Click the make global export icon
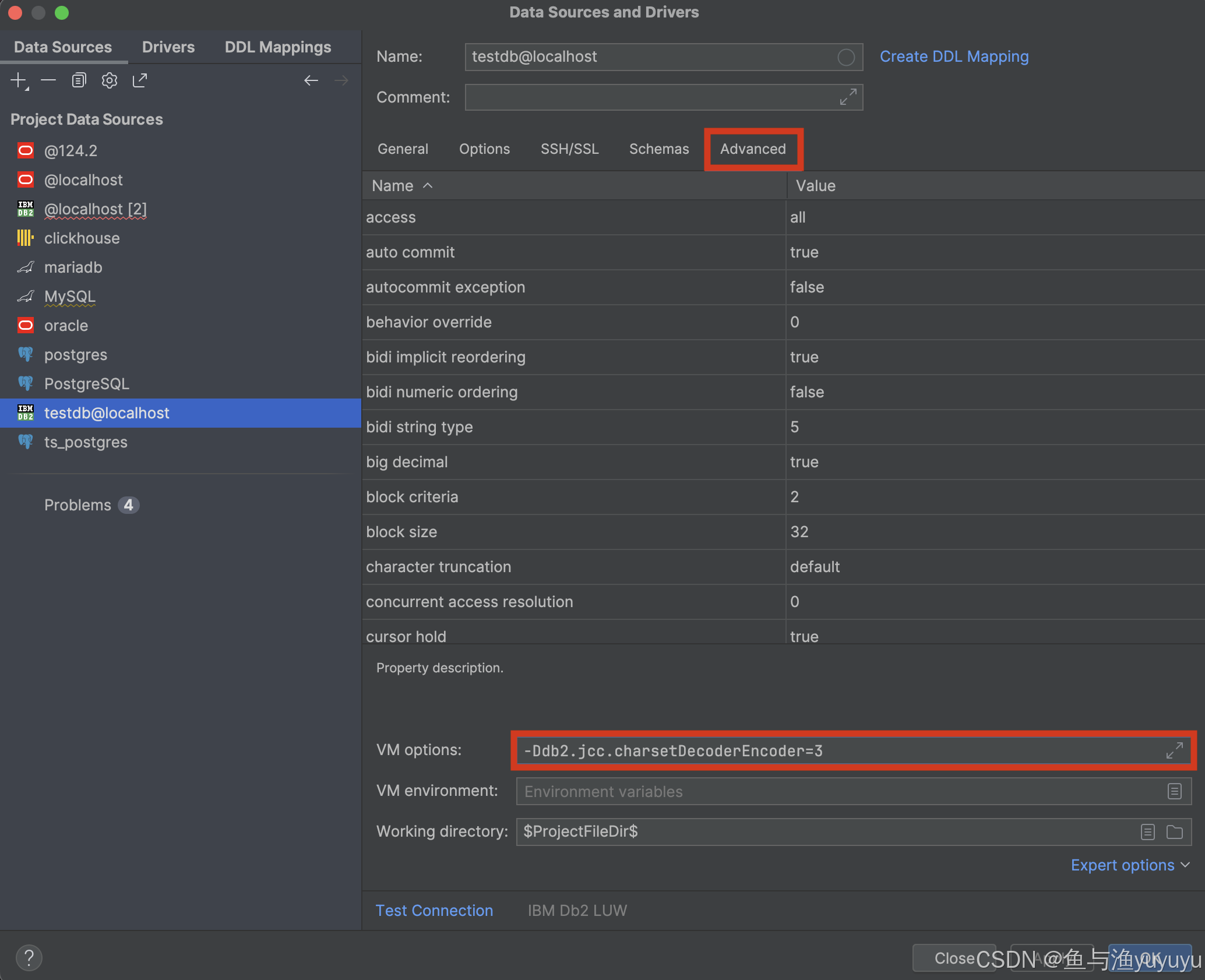1205x980 pixels. (139, 80)
